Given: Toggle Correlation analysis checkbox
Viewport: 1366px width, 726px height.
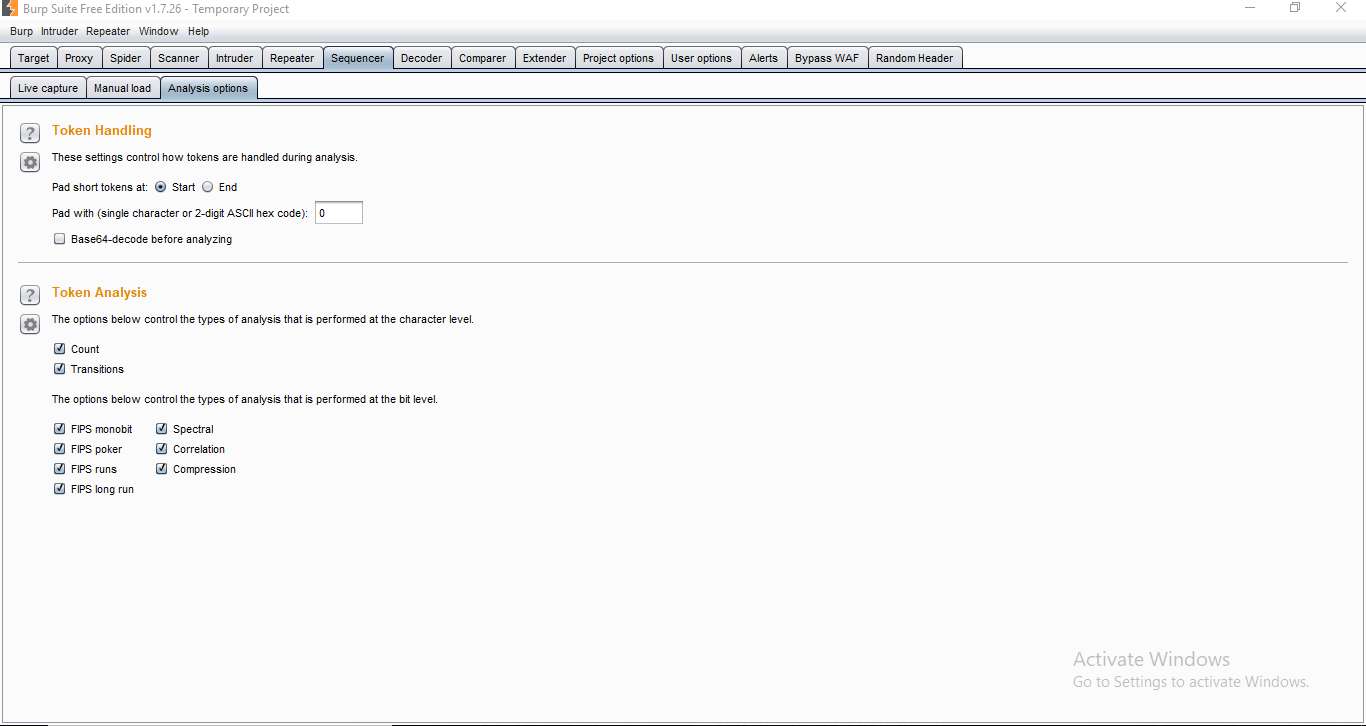Looking at the screenshot, I should tap(162, 449).
